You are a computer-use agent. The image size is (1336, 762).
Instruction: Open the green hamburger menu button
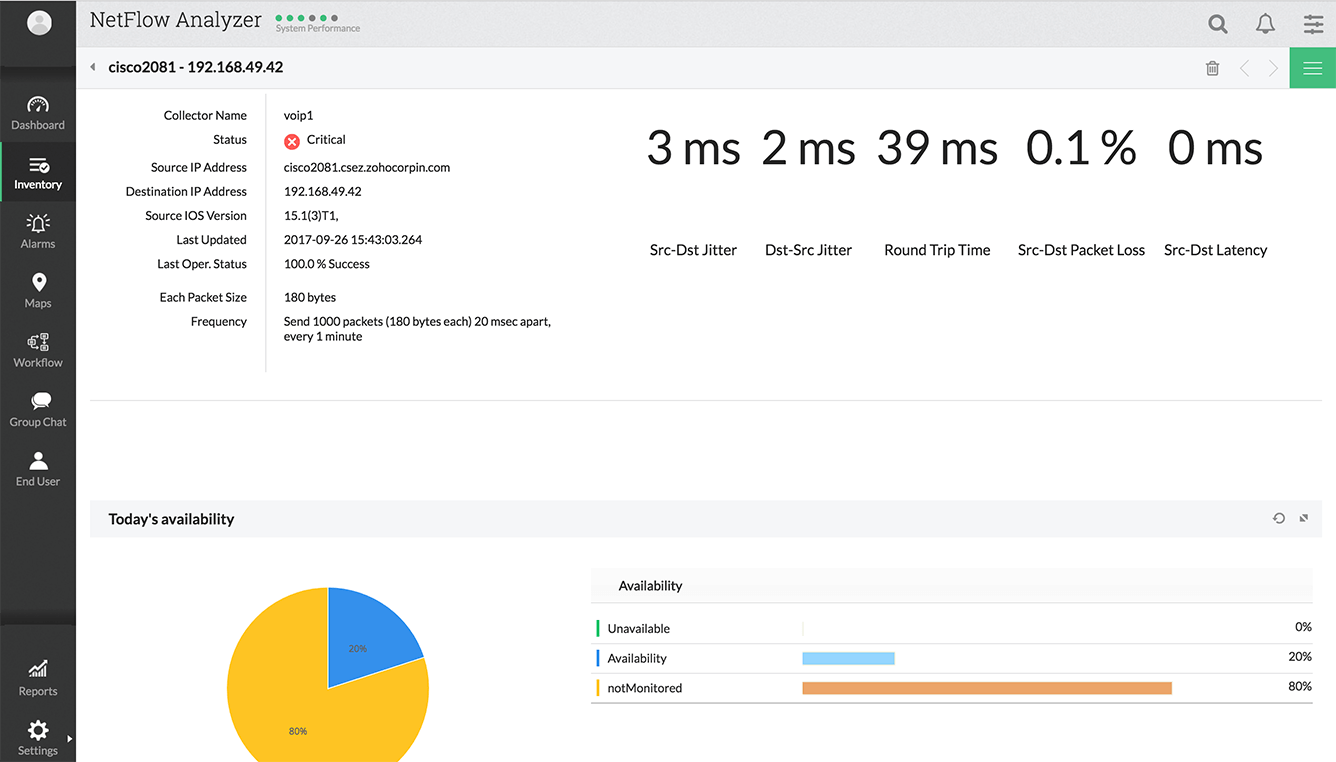1312,68
